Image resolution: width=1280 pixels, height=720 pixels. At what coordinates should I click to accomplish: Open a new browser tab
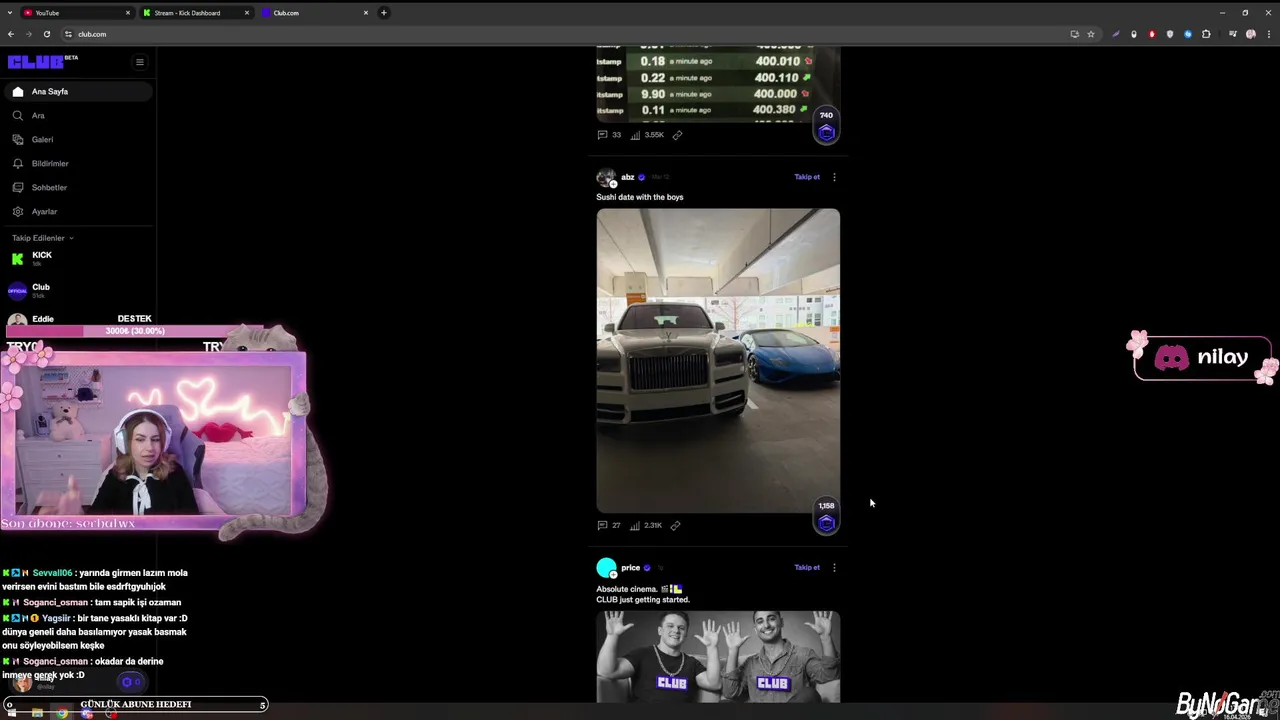coord(384,13)
